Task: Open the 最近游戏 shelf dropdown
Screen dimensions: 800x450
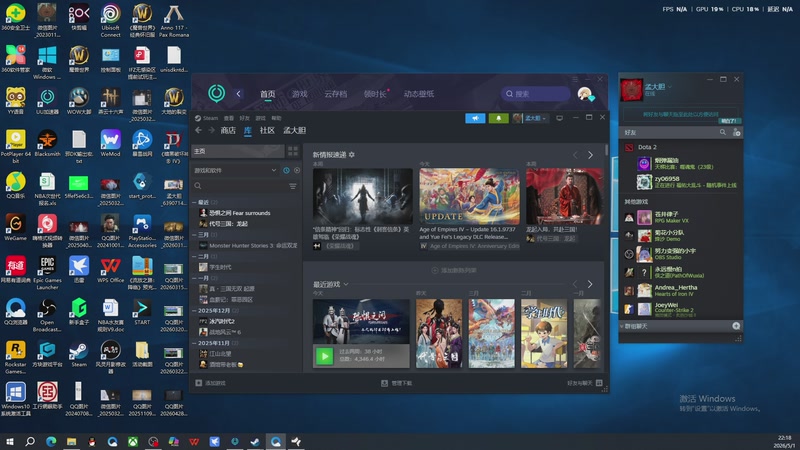Action: (346, 284)
